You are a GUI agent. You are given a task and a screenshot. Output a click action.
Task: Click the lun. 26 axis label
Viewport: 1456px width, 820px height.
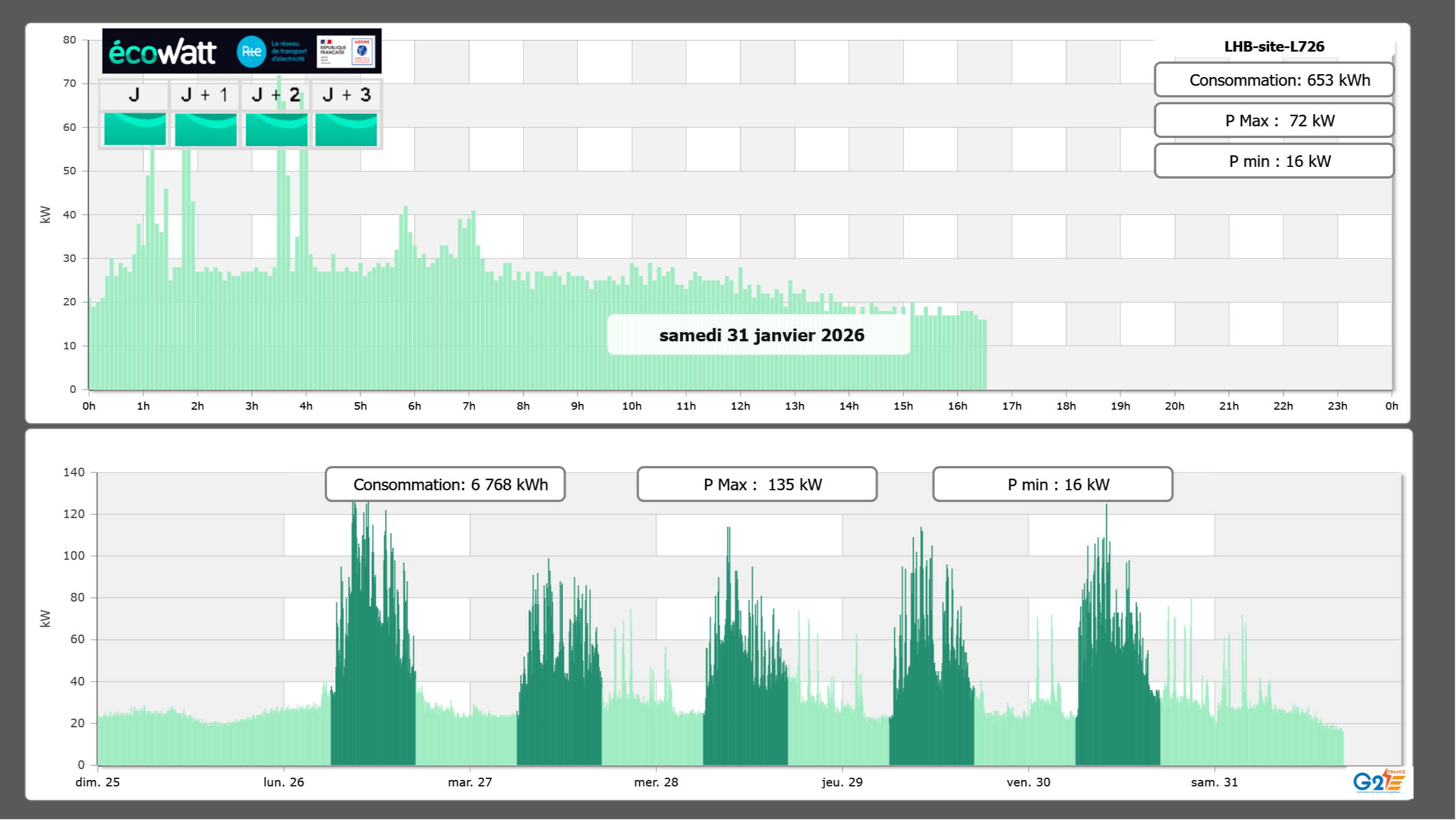(284, 782)
